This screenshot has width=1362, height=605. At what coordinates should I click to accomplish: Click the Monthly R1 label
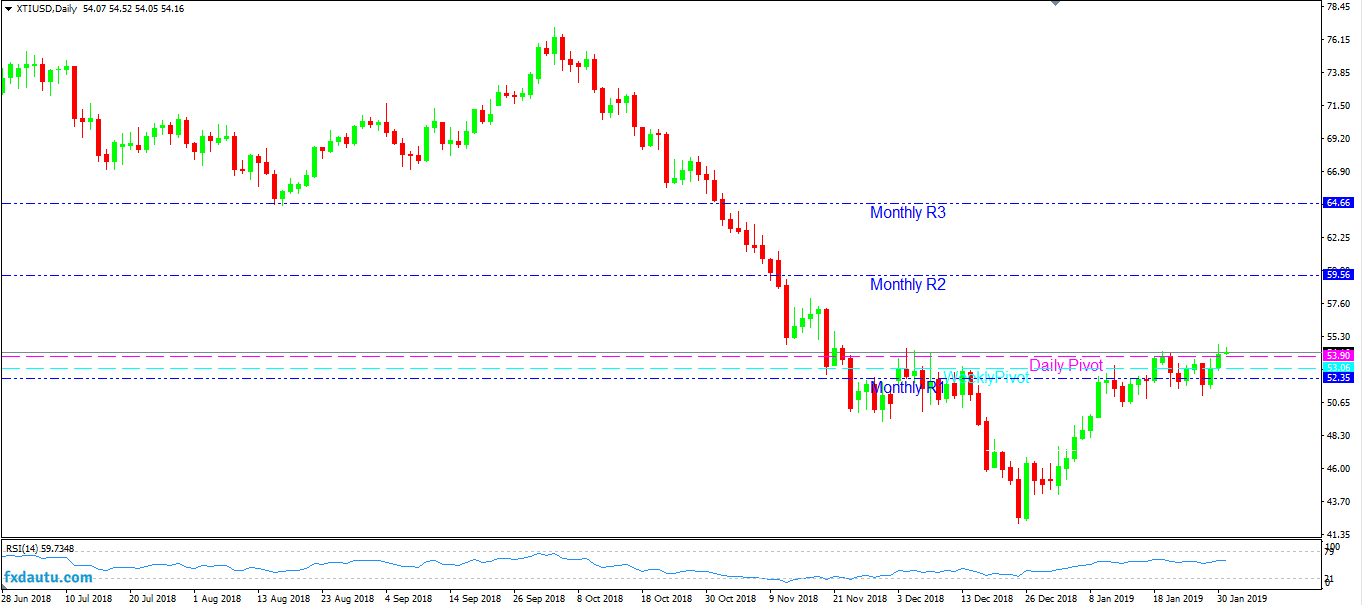tap(905, 388)
